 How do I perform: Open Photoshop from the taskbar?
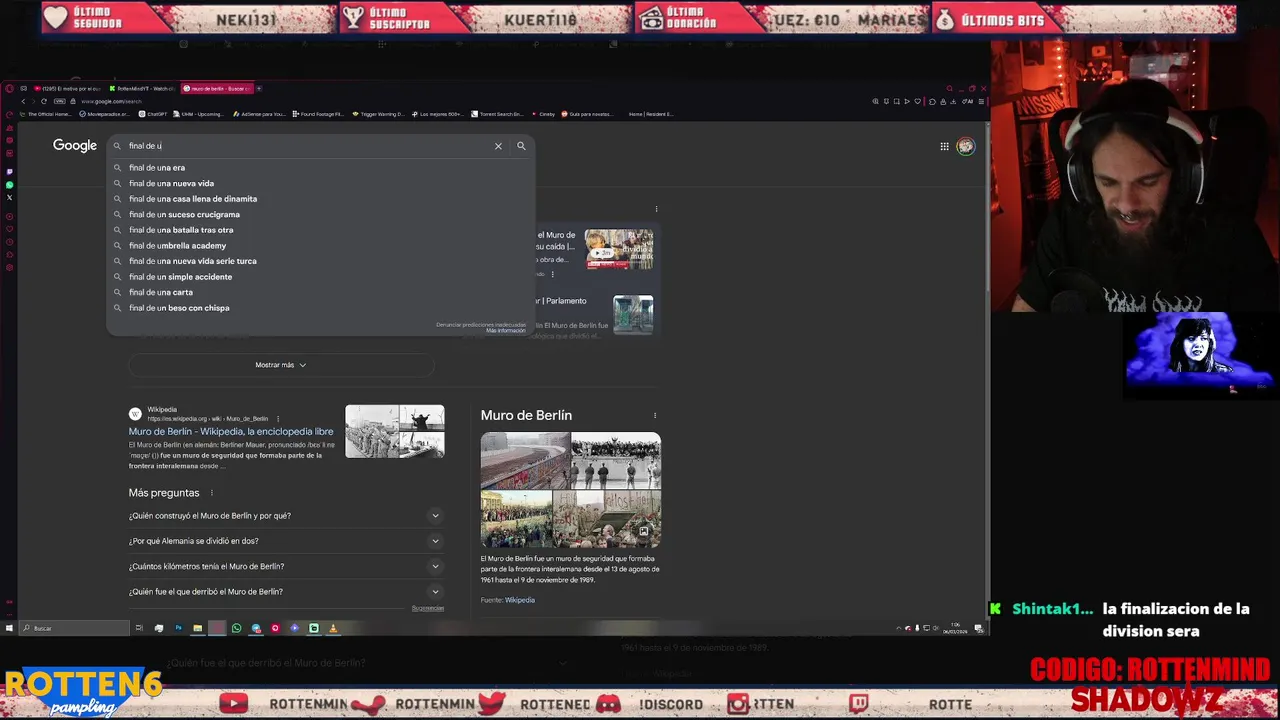pos(178,628)
